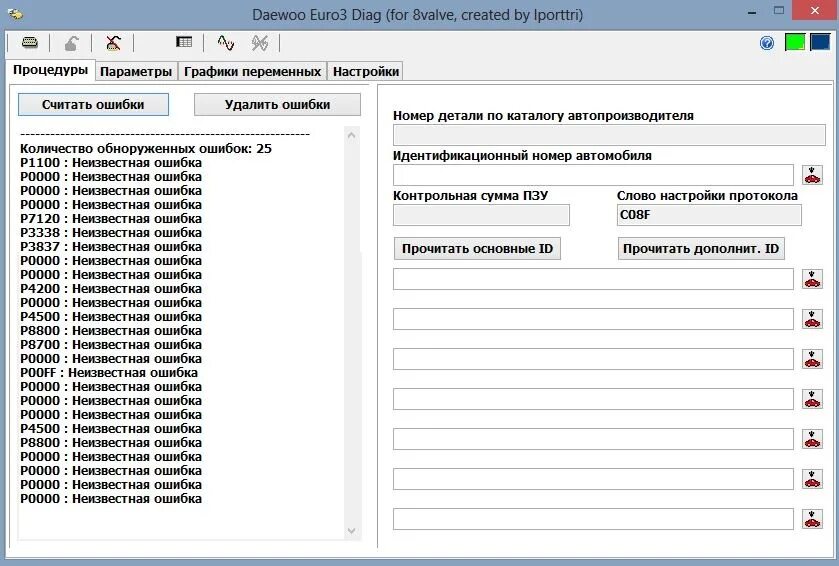Click the car icon beside the sixth ID field
Viewport: 839px width, 566px height.
tap(812, 479)
